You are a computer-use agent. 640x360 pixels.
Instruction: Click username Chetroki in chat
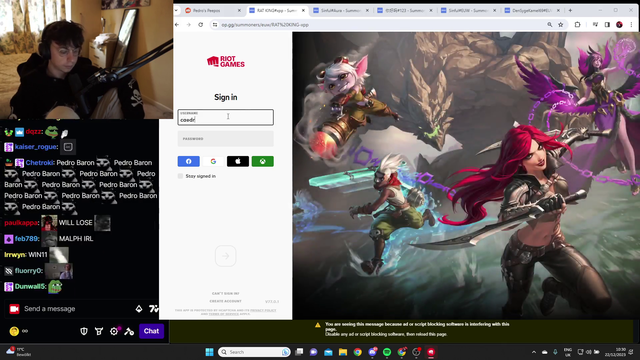(x=39, y=162)
